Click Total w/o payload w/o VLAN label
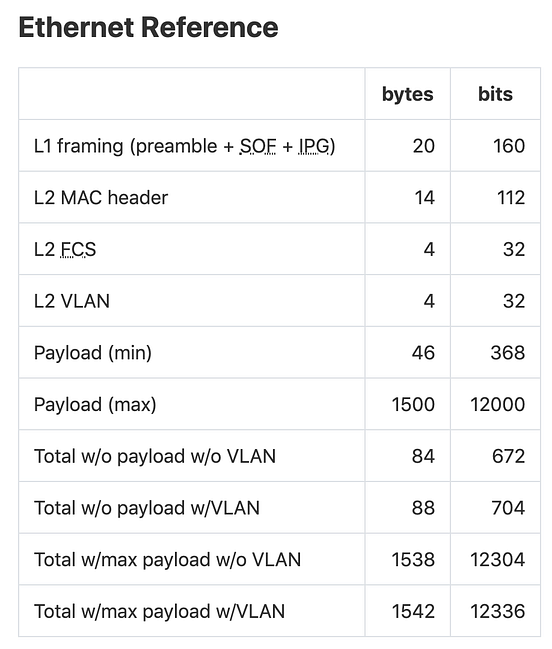Image resolution: width=552 pixels, height=649 pixels. [155, 457]
